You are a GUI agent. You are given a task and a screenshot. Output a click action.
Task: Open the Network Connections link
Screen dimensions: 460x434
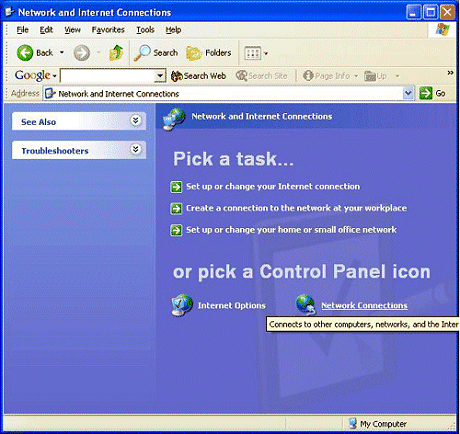(364, 305)
